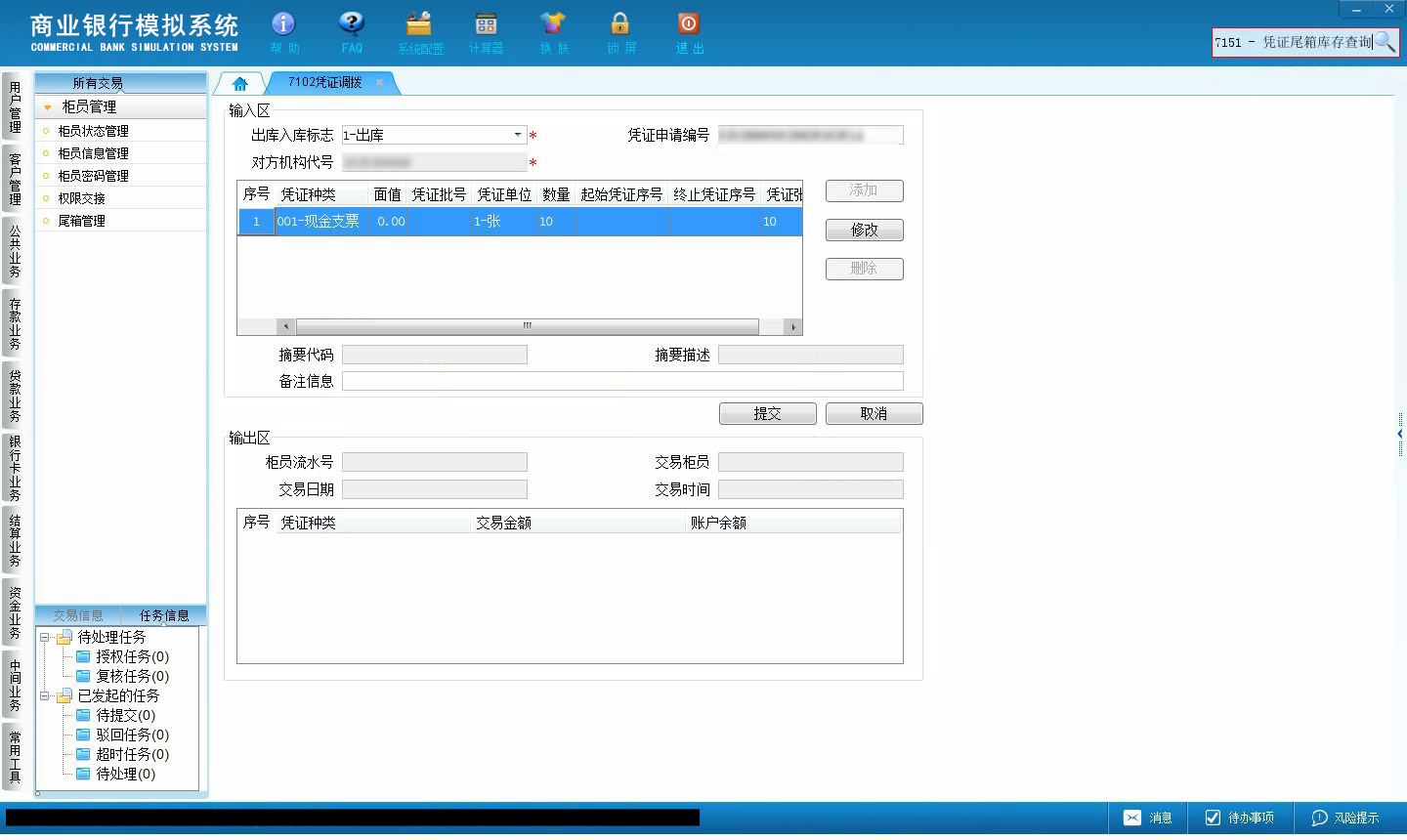Select 驳回任务(0) in the task tree
The width and height of the screenshot is (1407, 840).
coord(132,735)
